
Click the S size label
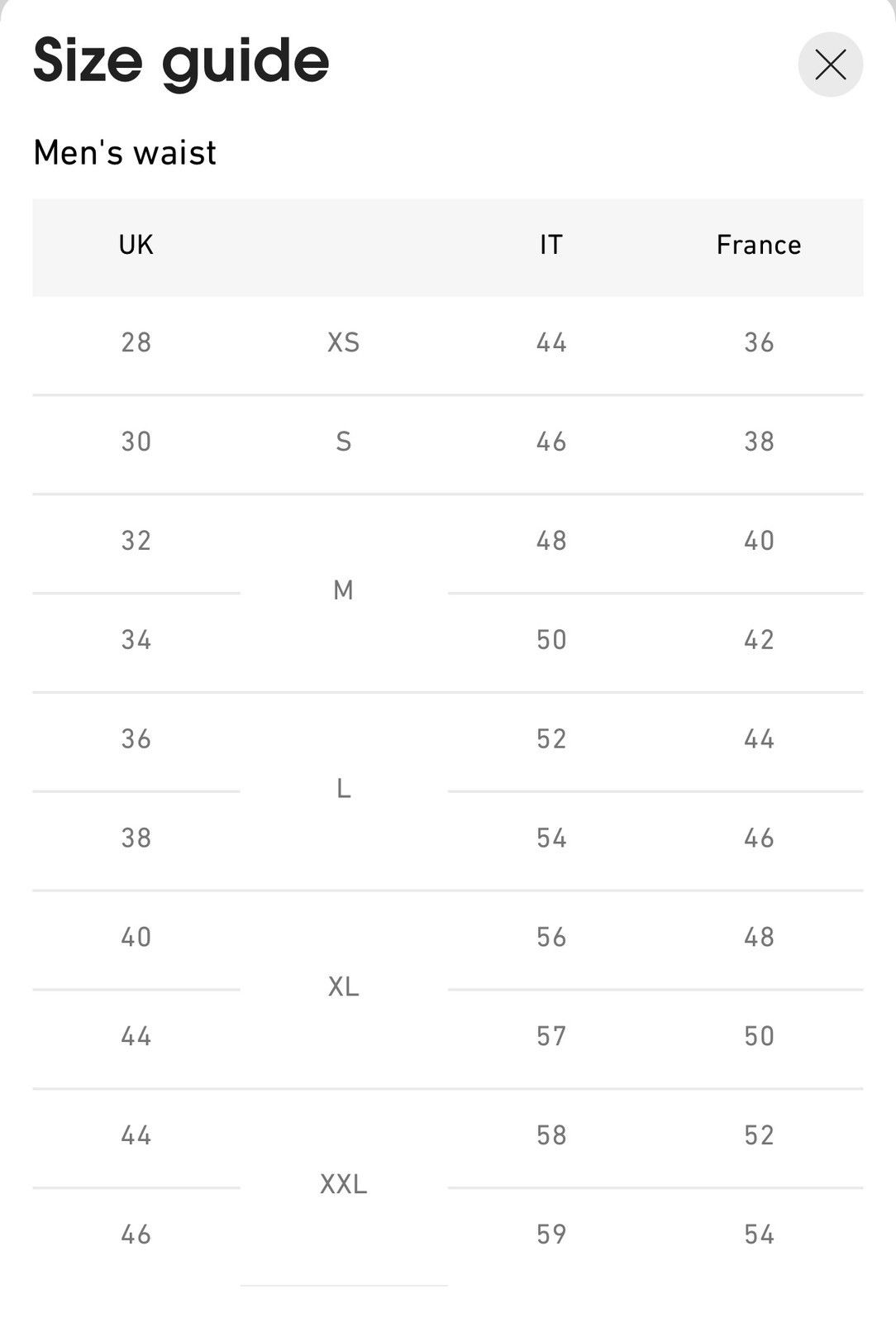tap(344, 442)
